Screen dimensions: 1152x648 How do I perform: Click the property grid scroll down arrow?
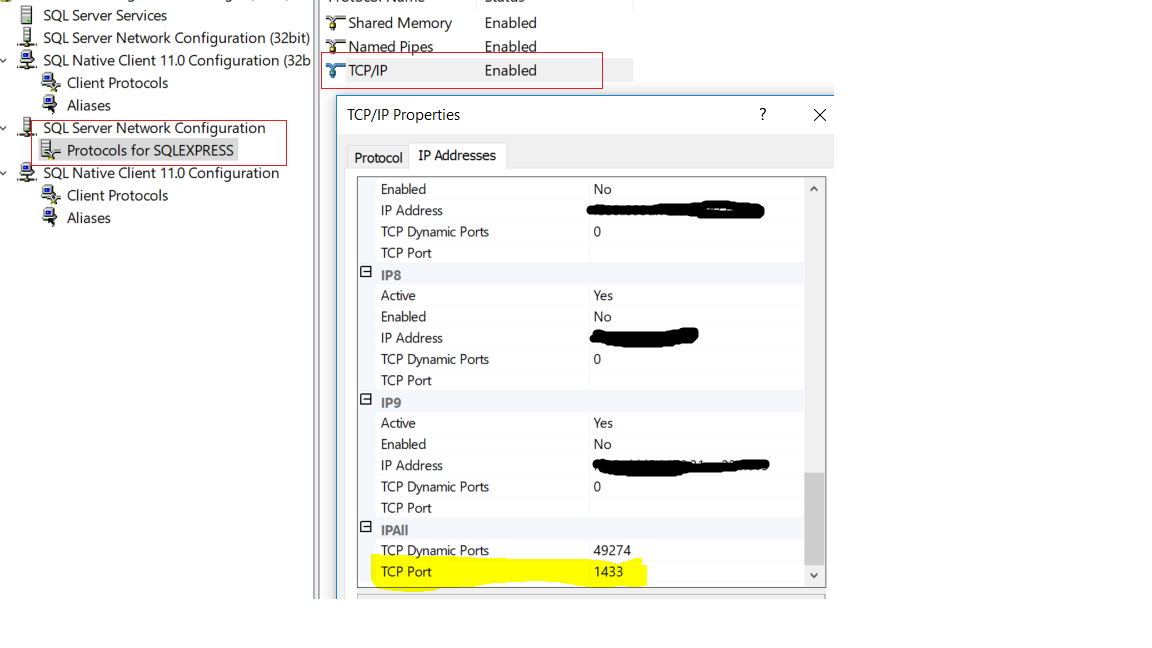(x=814, y=575)
